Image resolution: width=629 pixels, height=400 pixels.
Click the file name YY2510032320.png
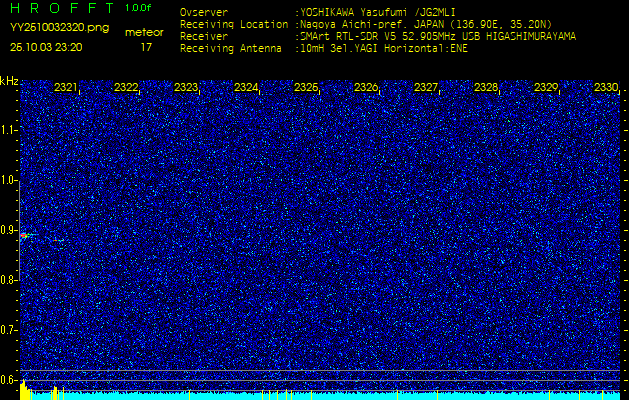click(x=59, y=28)
